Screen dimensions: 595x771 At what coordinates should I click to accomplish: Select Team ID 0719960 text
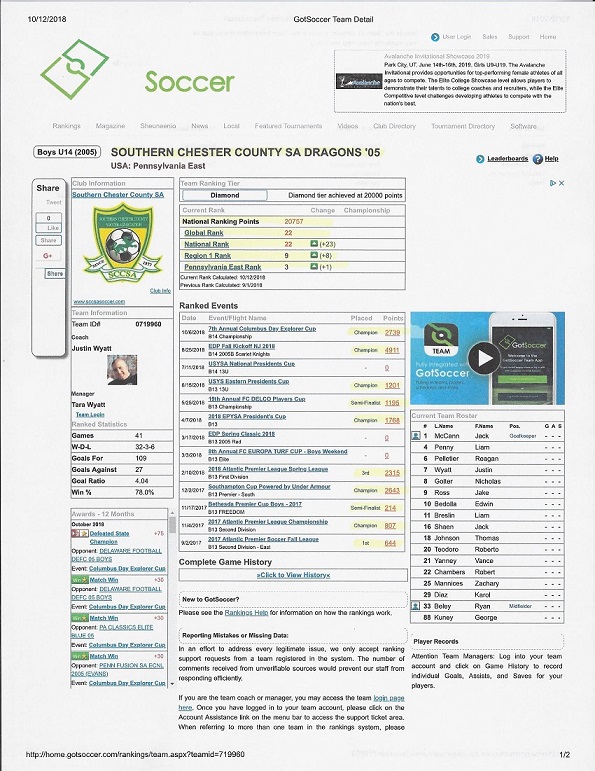148,324
